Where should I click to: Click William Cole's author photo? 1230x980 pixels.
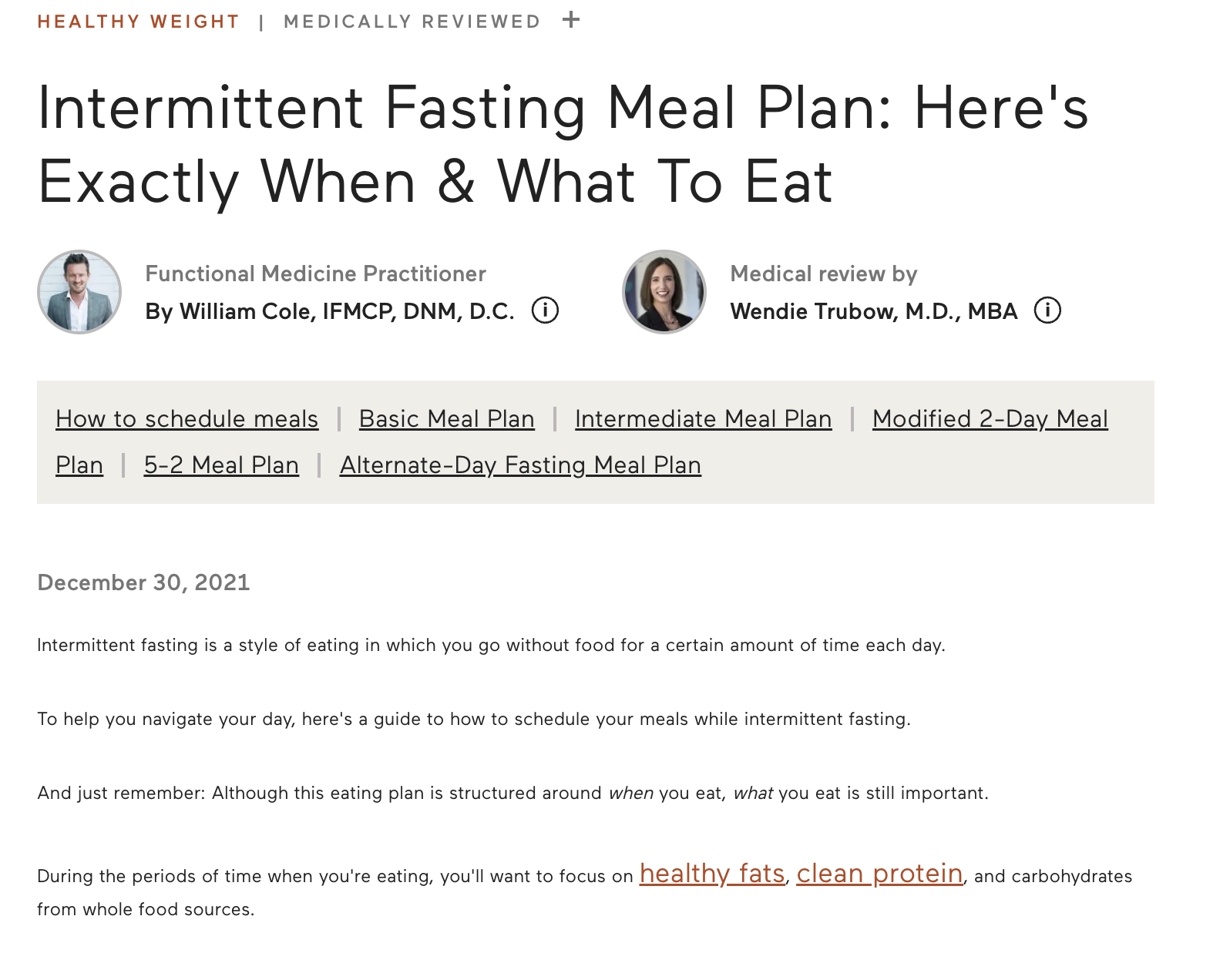click(x=79, y=292)
